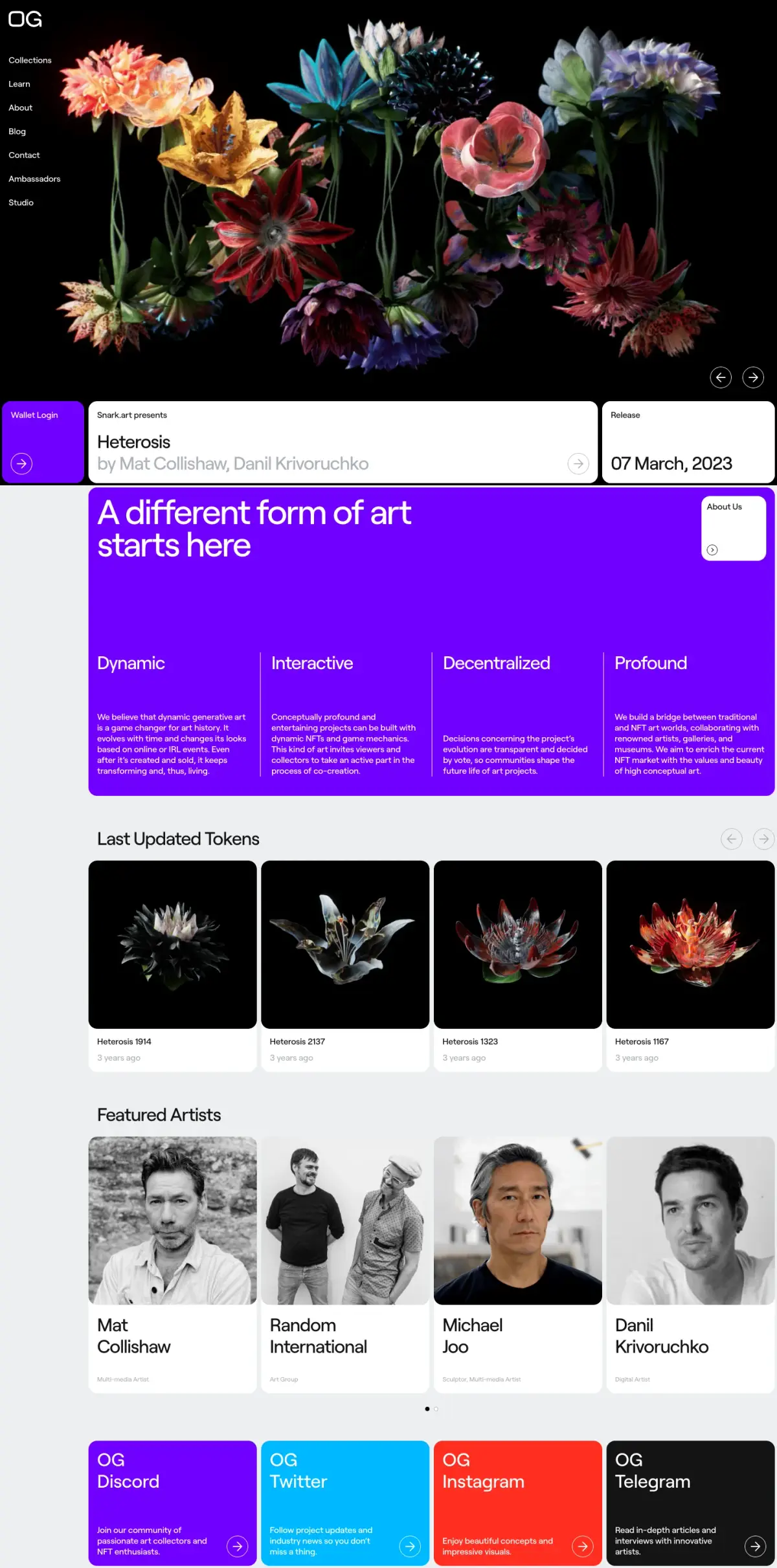Click the 'Dynamic' column heading
Image resolution: width=777 pixels, height=1568 pixels.
tap(131, 663)
